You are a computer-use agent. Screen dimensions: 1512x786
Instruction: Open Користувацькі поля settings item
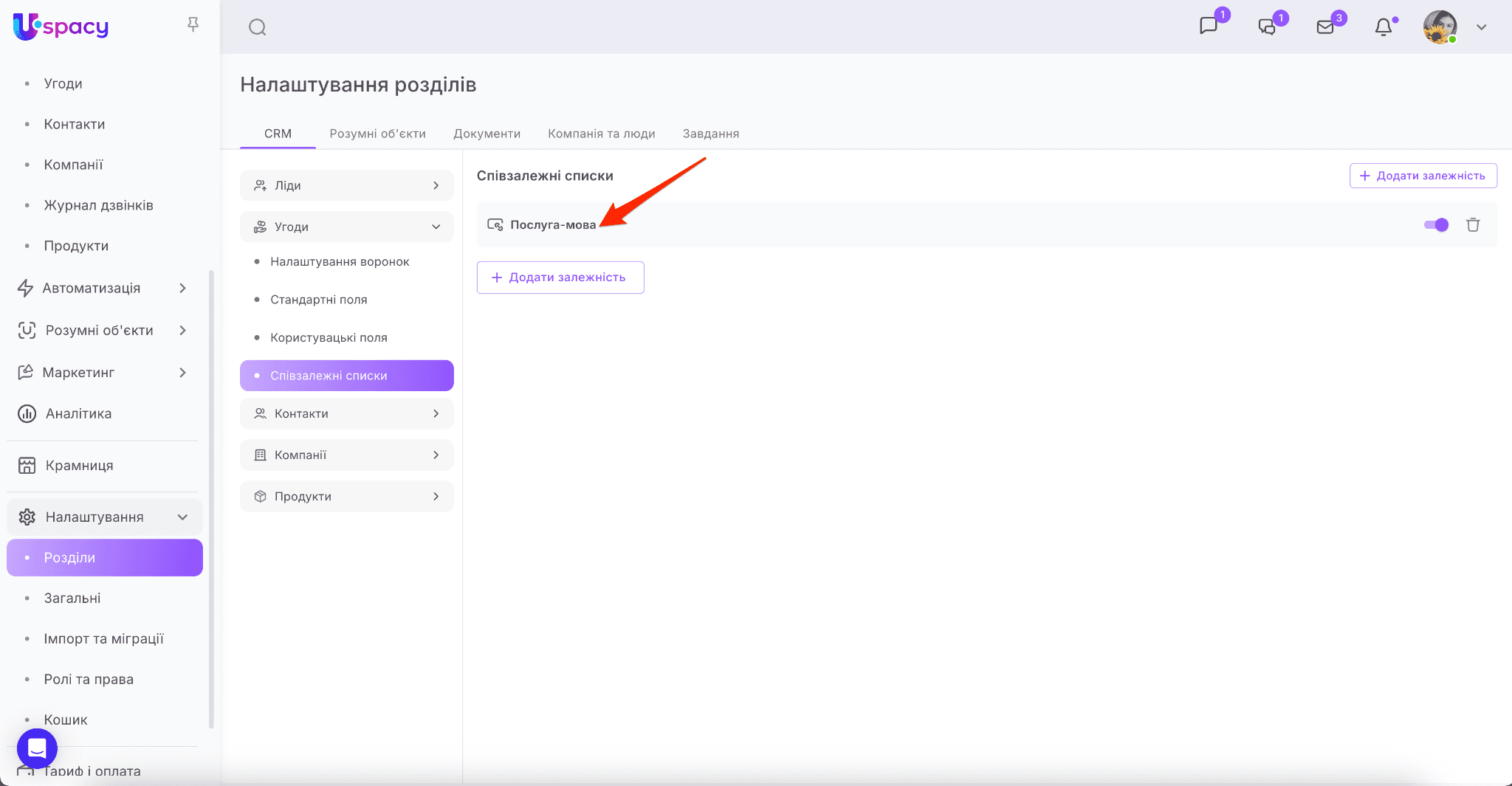tap(329, 337)
